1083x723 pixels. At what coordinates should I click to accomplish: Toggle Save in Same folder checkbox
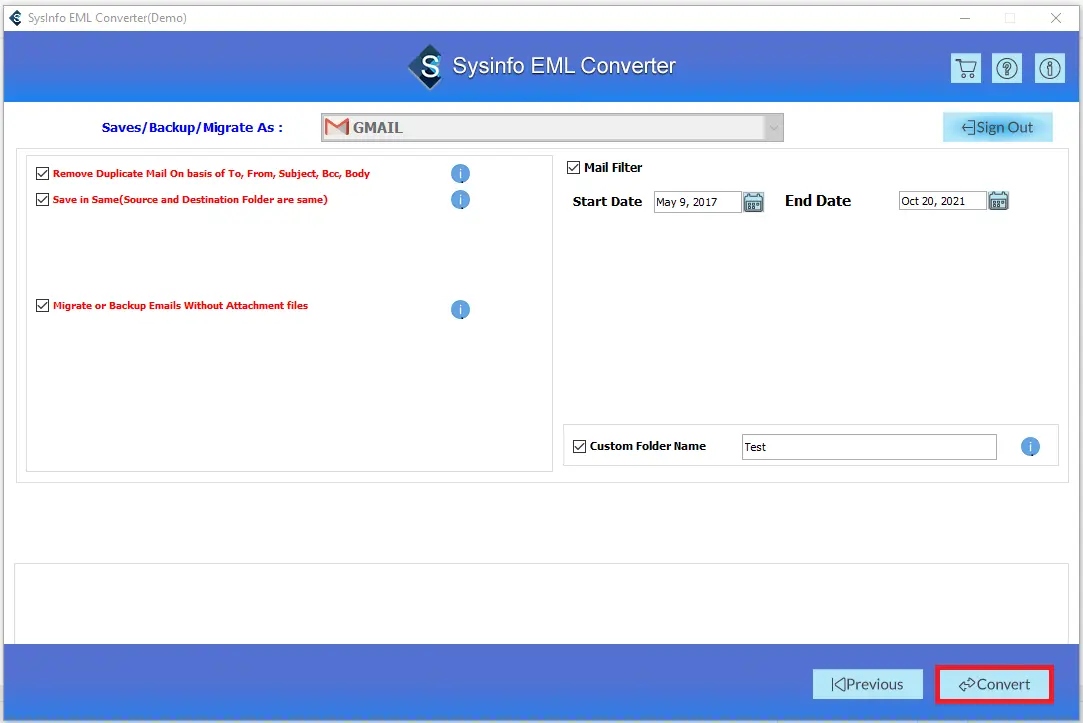point(42,200)
